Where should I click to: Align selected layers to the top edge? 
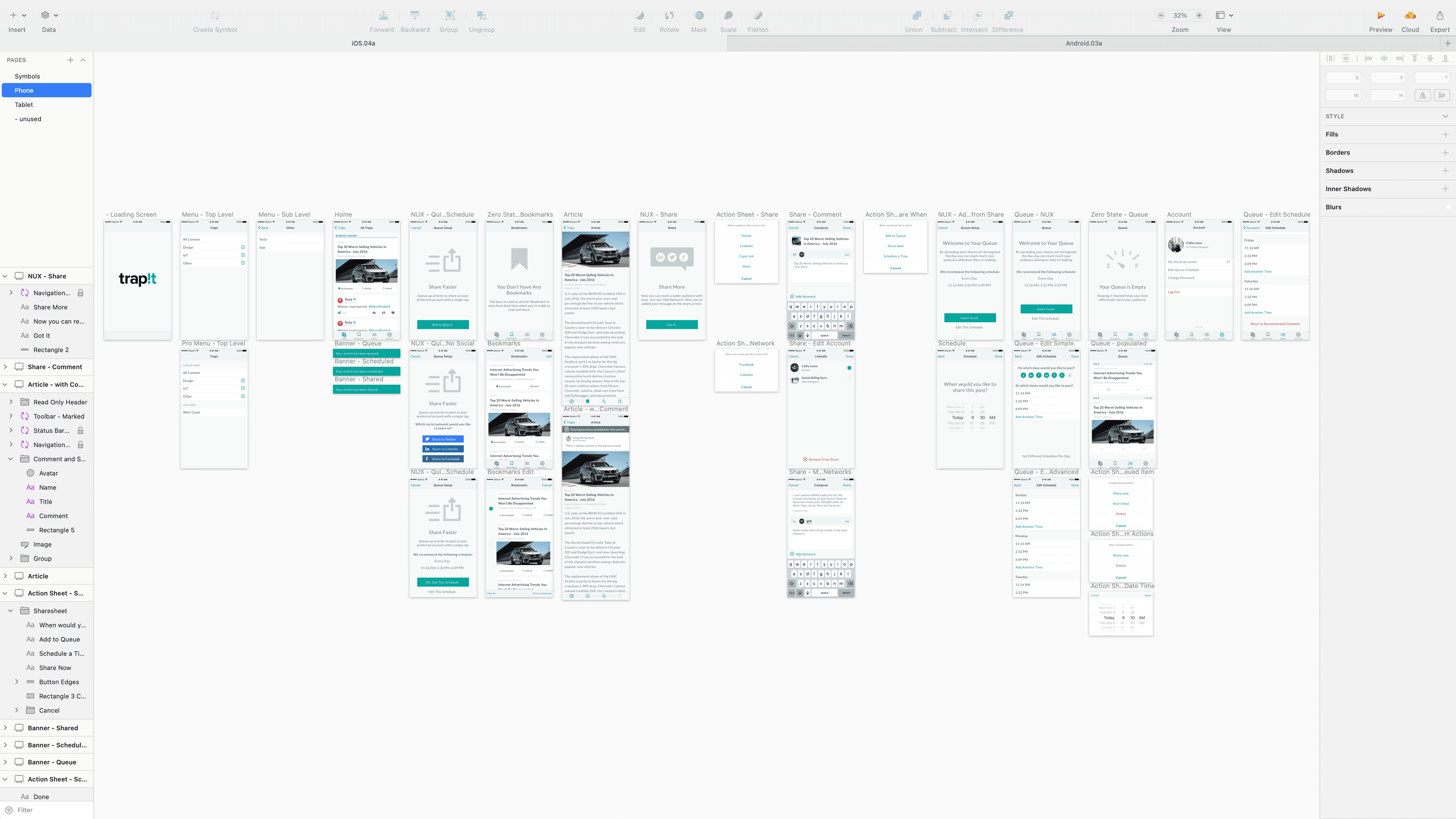[1415, 58]
